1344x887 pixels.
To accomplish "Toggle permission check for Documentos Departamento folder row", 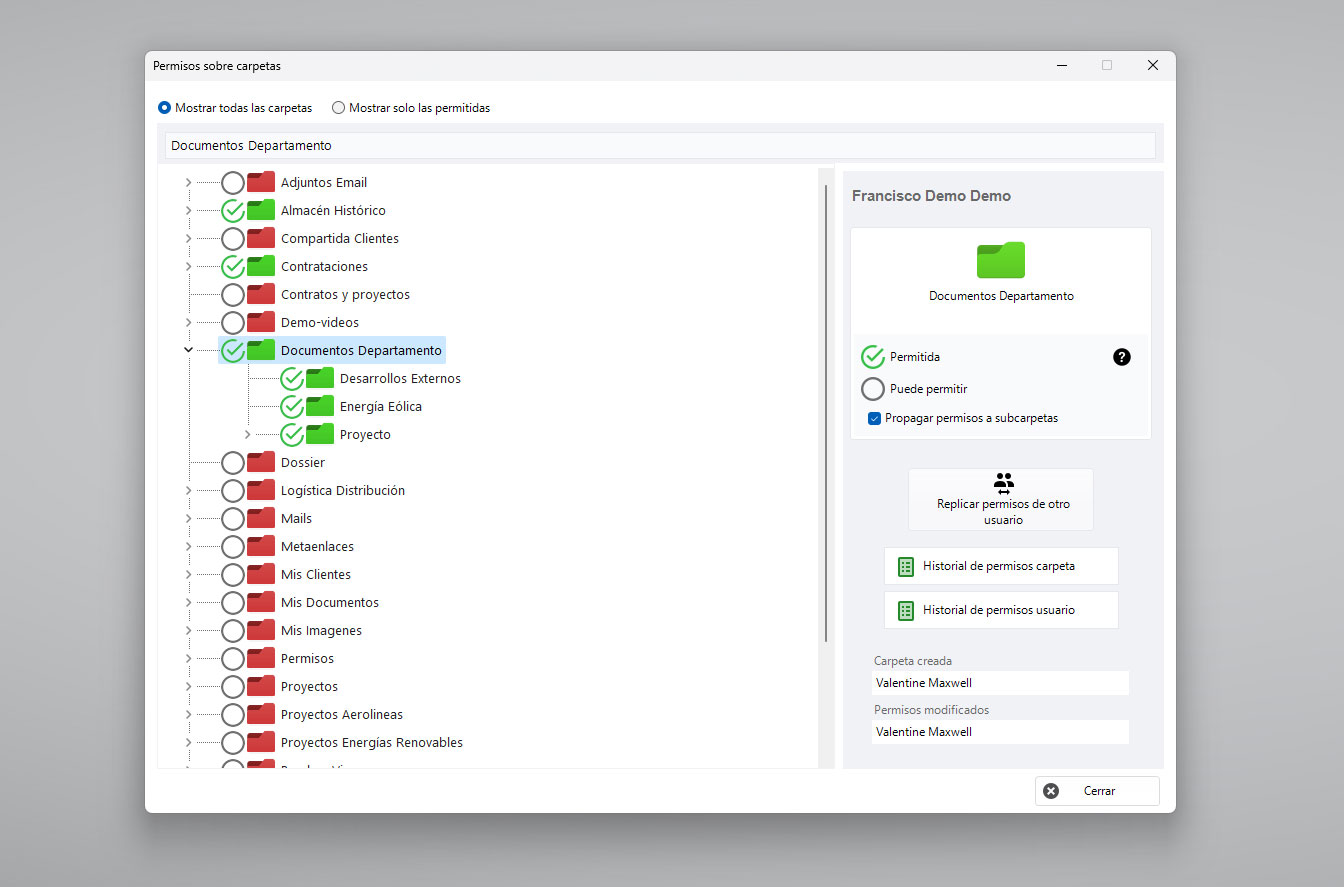I will click(233, 351).
